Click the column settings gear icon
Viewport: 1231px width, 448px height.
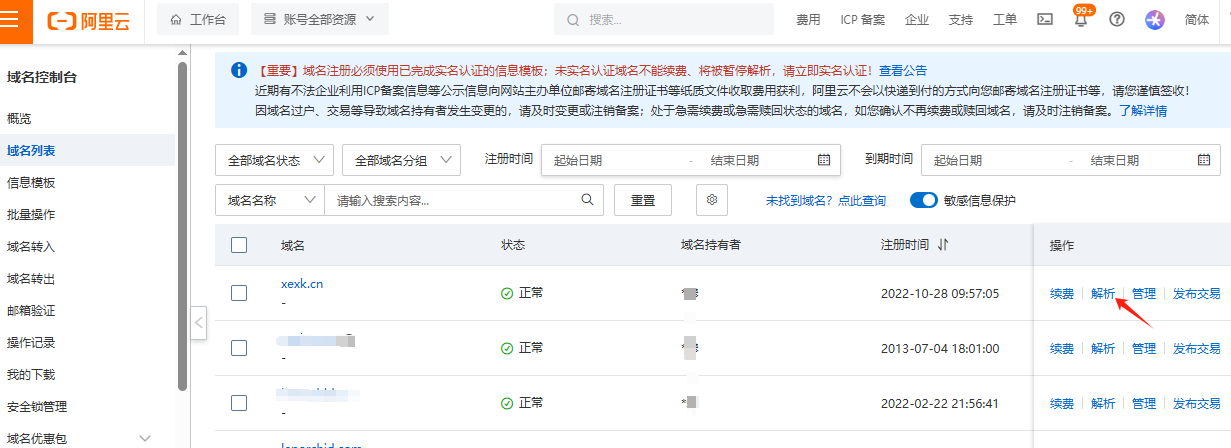coord(712,200)
